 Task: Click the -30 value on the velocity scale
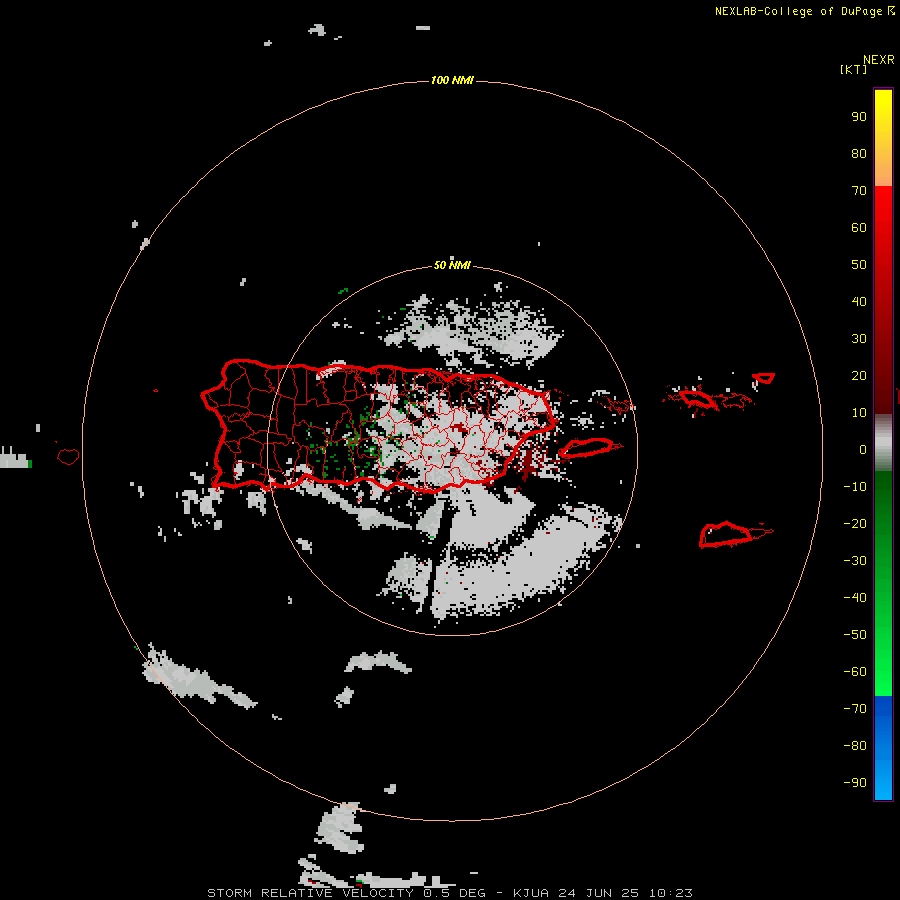(855, 561)
